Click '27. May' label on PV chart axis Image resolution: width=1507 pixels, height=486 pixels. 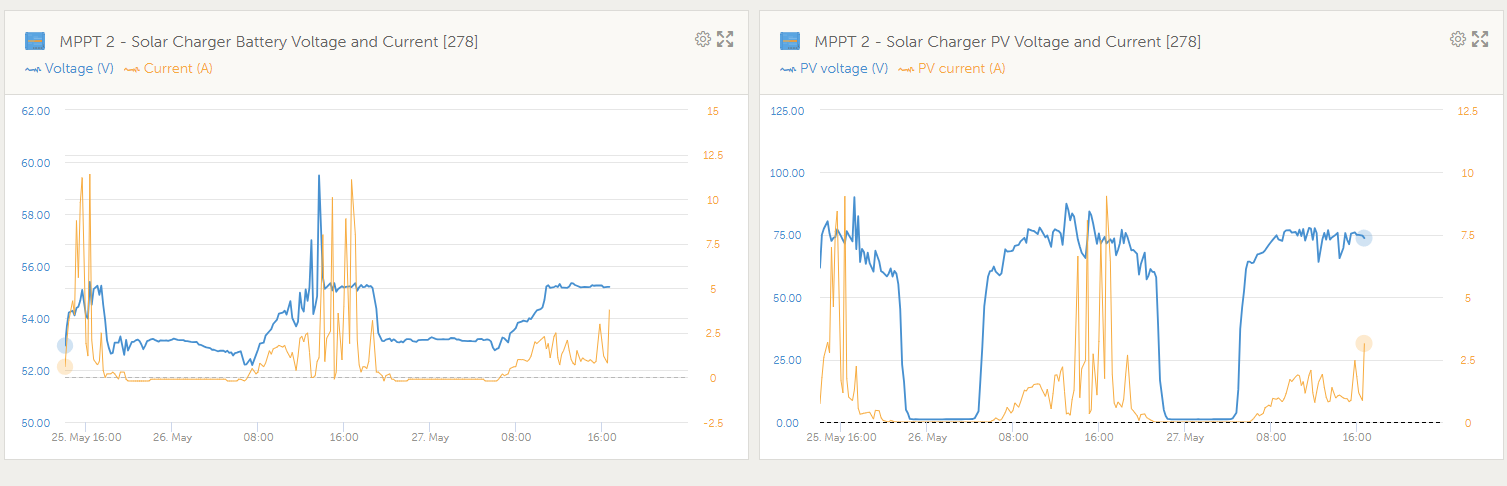pyautogui.click(x=1185, y=437)
